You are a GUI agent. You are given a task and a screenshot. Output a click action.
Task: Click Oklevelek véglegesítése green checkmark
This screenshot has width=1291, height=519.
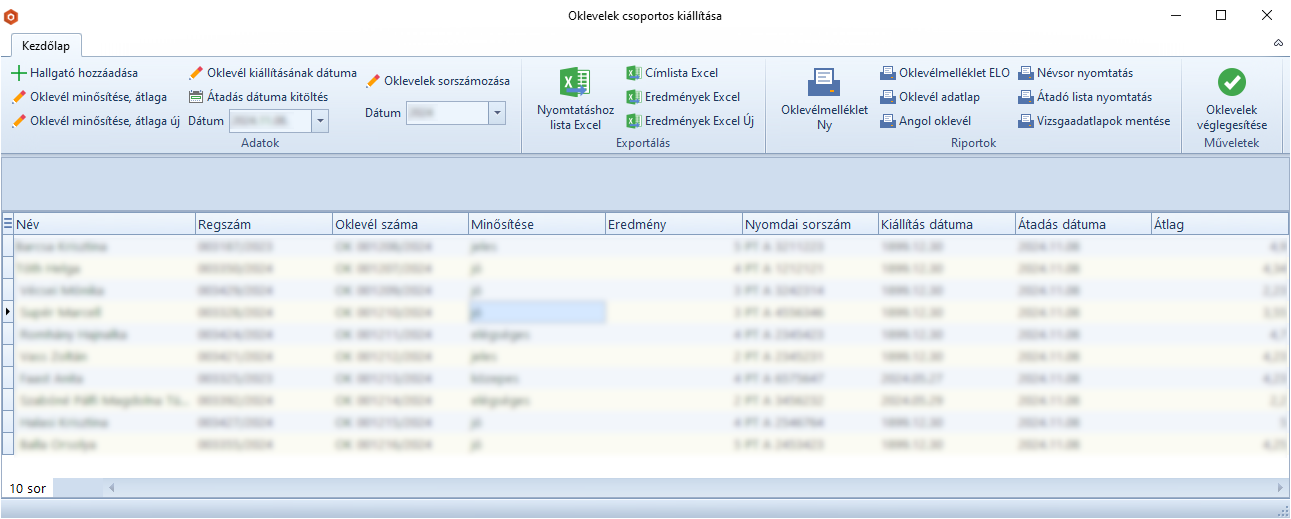click(1231, 82)
